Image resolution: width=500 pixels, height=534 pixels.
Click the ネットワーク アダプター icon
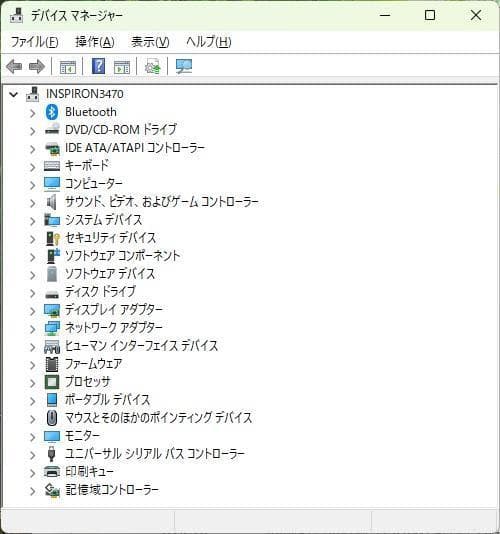(x=52, y=328)
